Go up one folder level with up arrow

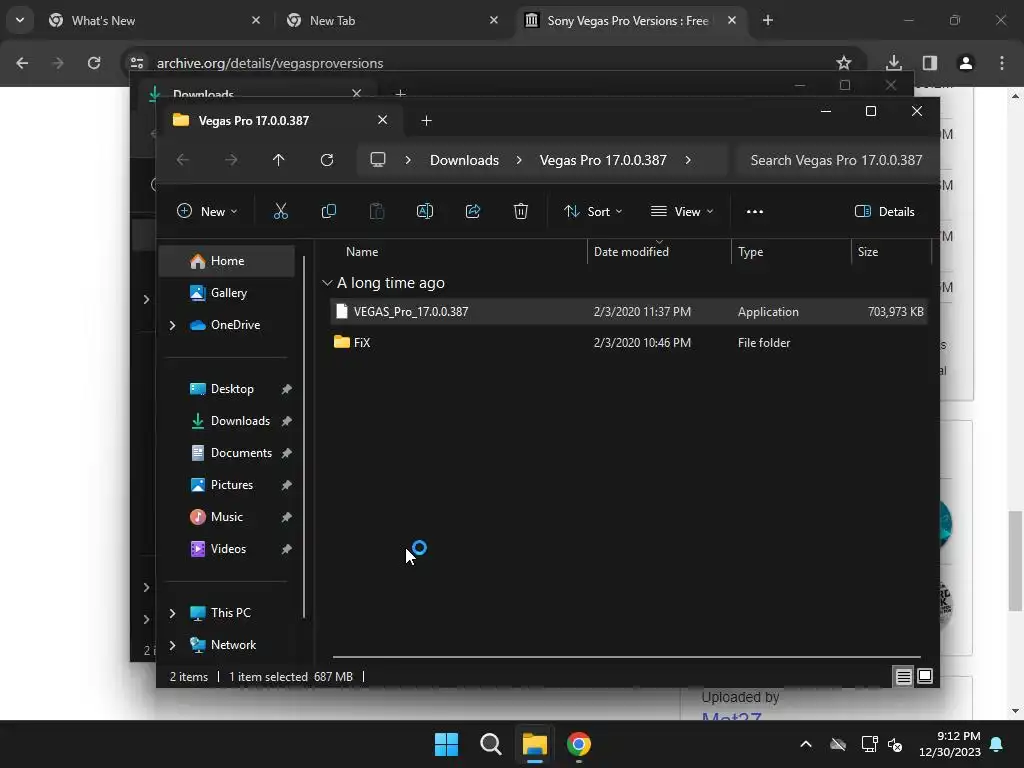[x=278, y=160]
